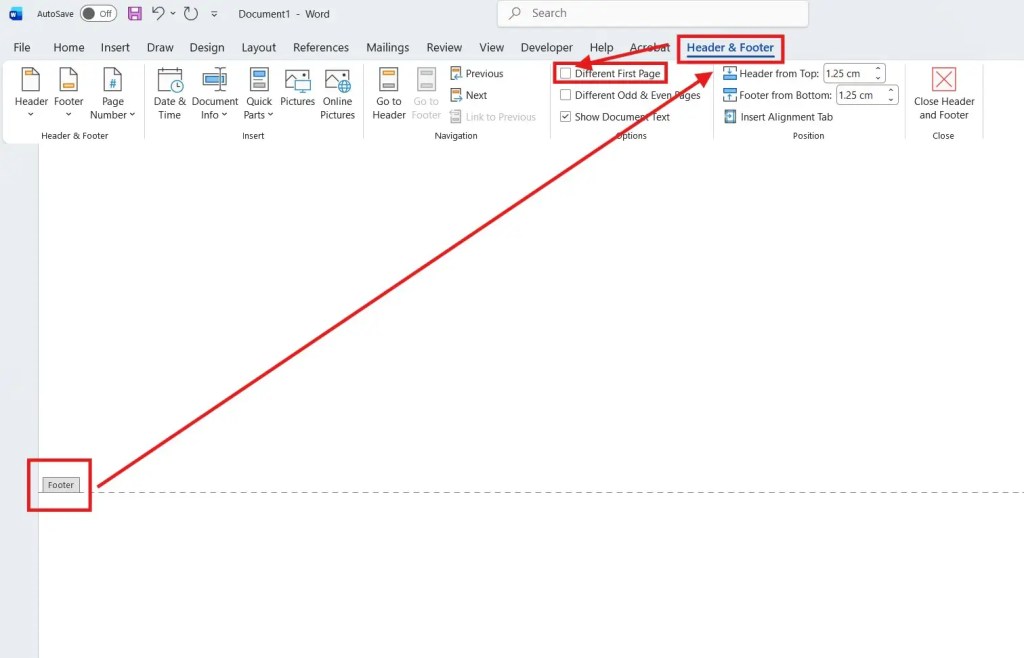Save the document from the Quick Access Toolbar
The height and width of the screenshot is (658, 1024).
[135, 13]
